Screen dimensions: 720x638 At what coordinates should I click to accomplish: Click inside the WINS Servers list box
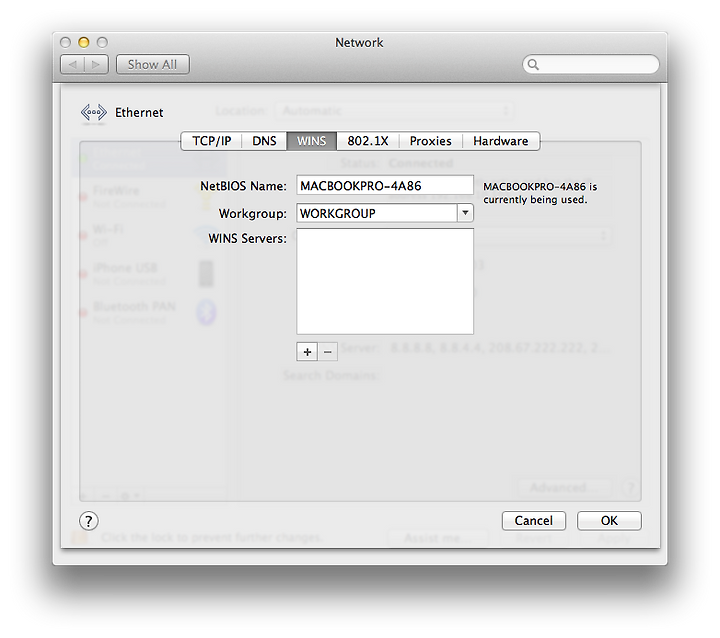385,282
